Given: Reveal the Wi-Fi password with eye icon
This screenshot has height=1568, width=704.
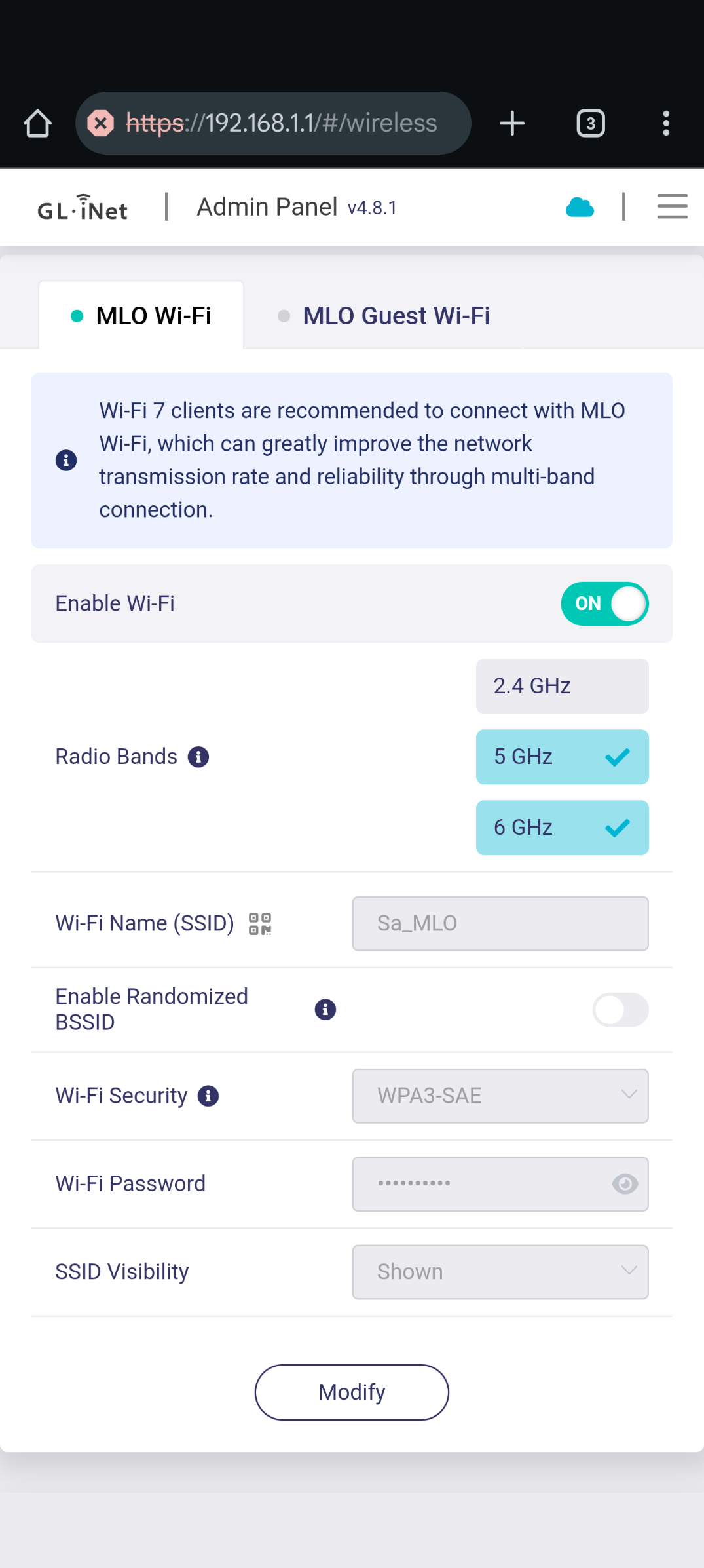Looking at the screenshot, I should (x=625, y=1183).
